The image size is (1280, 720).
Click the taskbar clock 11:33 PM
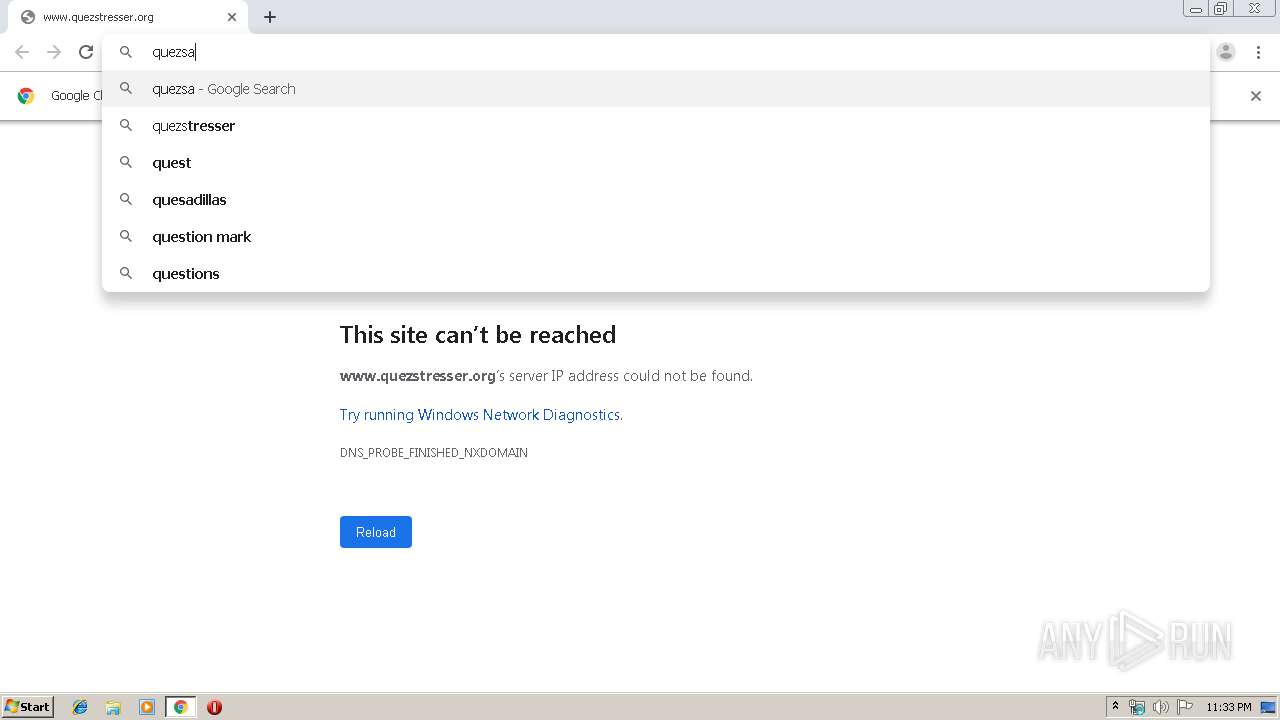1229,707
